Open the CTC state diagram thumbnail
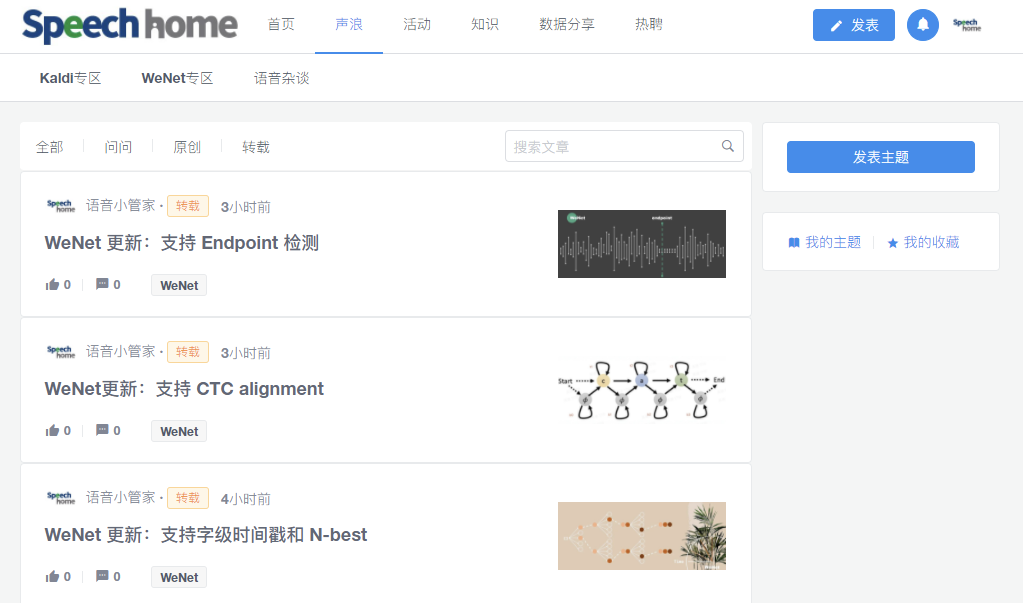1023x603 pixels. point(642,390)
